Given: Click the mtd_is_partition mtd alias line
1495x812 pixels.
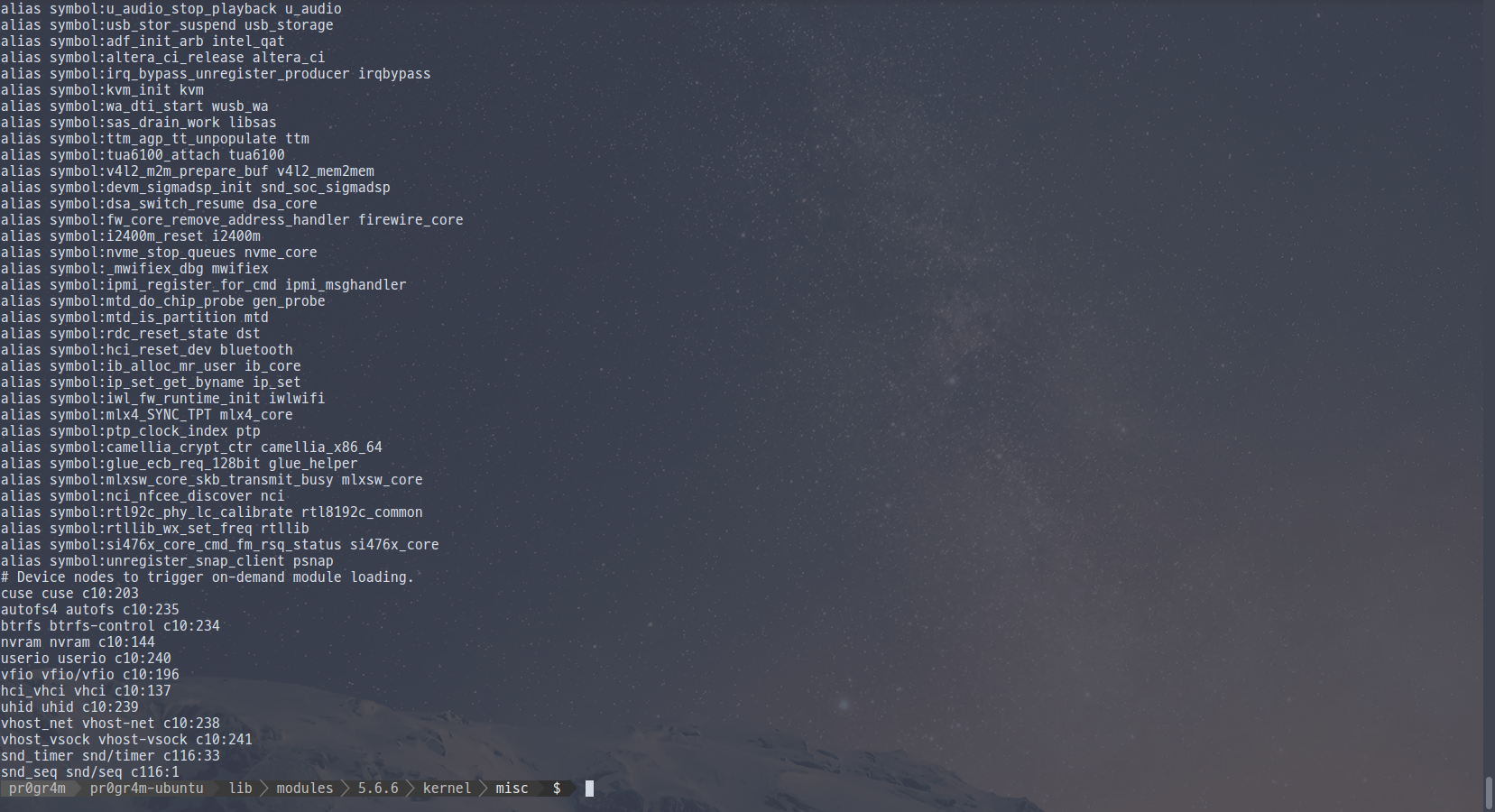Looking at the screenshot, I should 134,318.
